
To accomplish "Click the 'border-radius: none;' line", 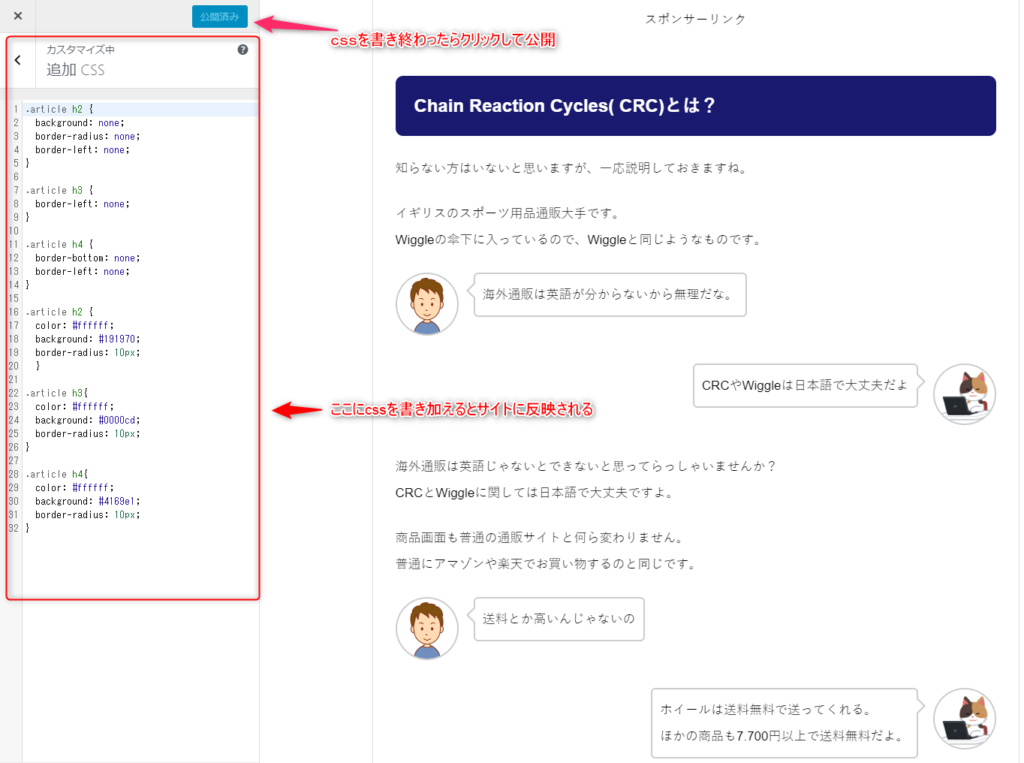I will click(x=87, y=137).
